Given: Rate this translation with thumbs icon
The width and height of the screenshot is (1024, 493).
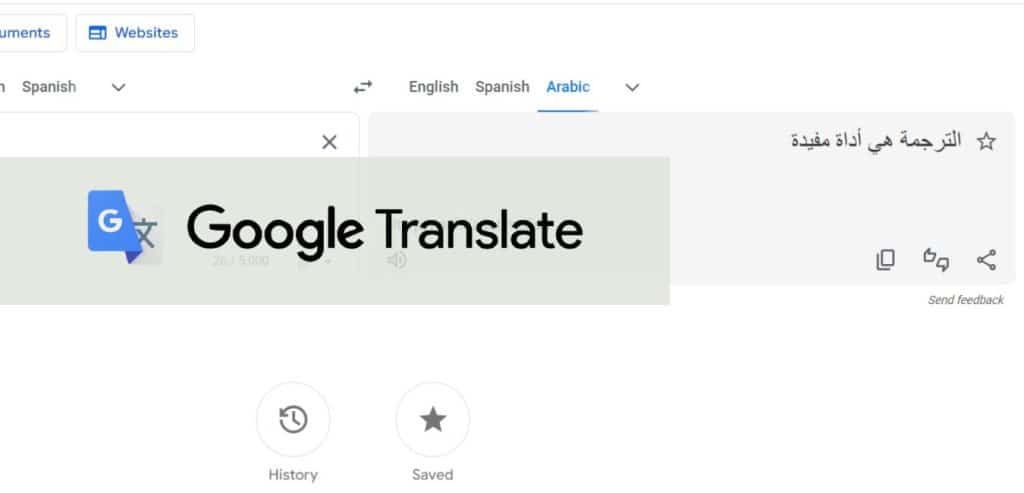Looking at the screenshot, I should click(936, 260).
